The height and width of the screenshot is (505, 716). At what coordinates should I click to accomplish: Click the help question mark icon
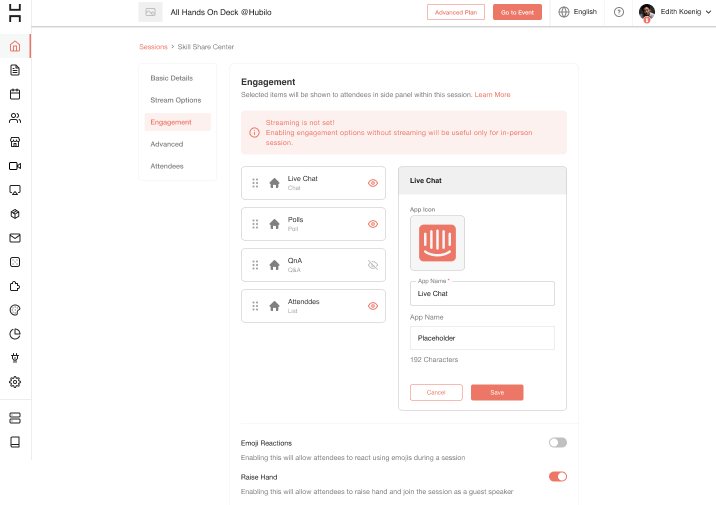[619, 12]
